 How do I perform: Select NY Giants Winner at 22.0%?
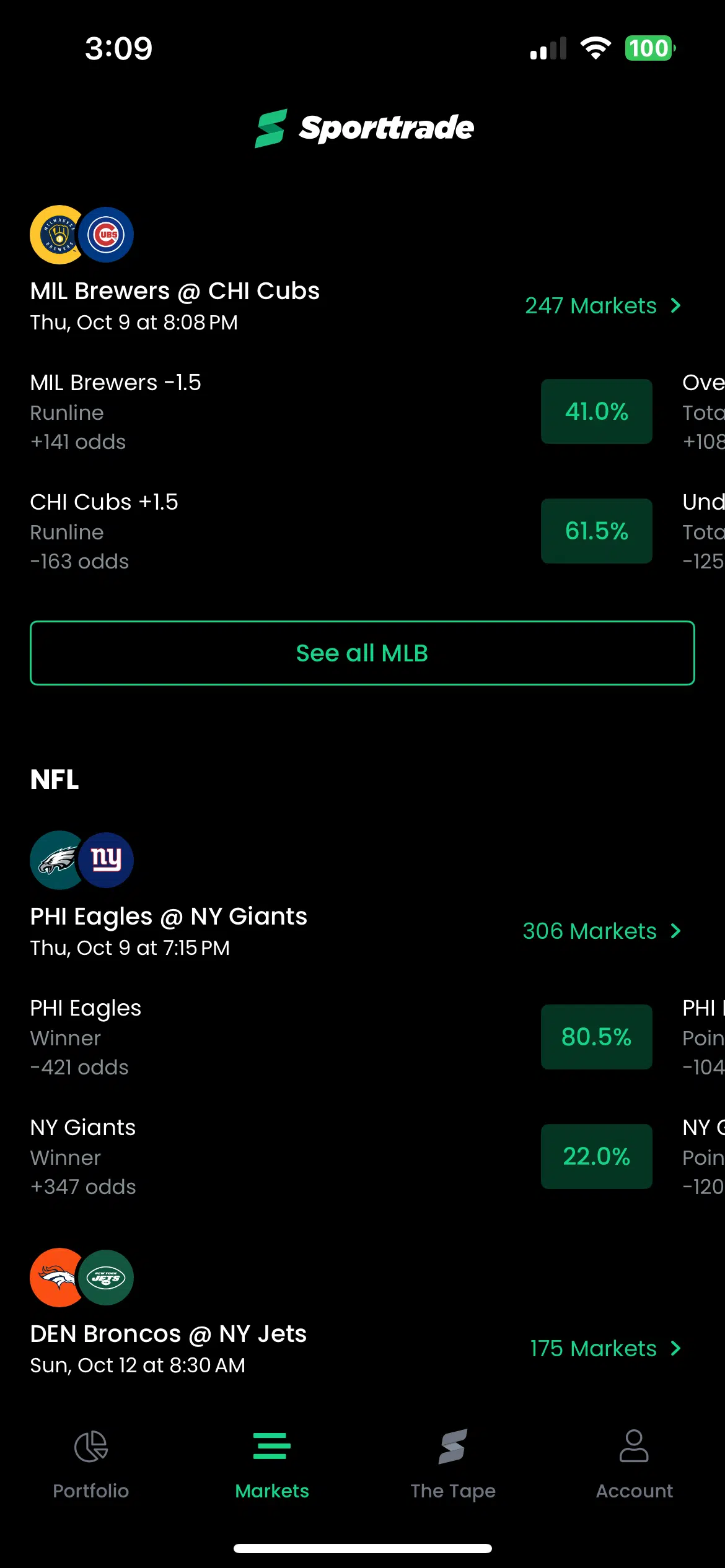596,1157
